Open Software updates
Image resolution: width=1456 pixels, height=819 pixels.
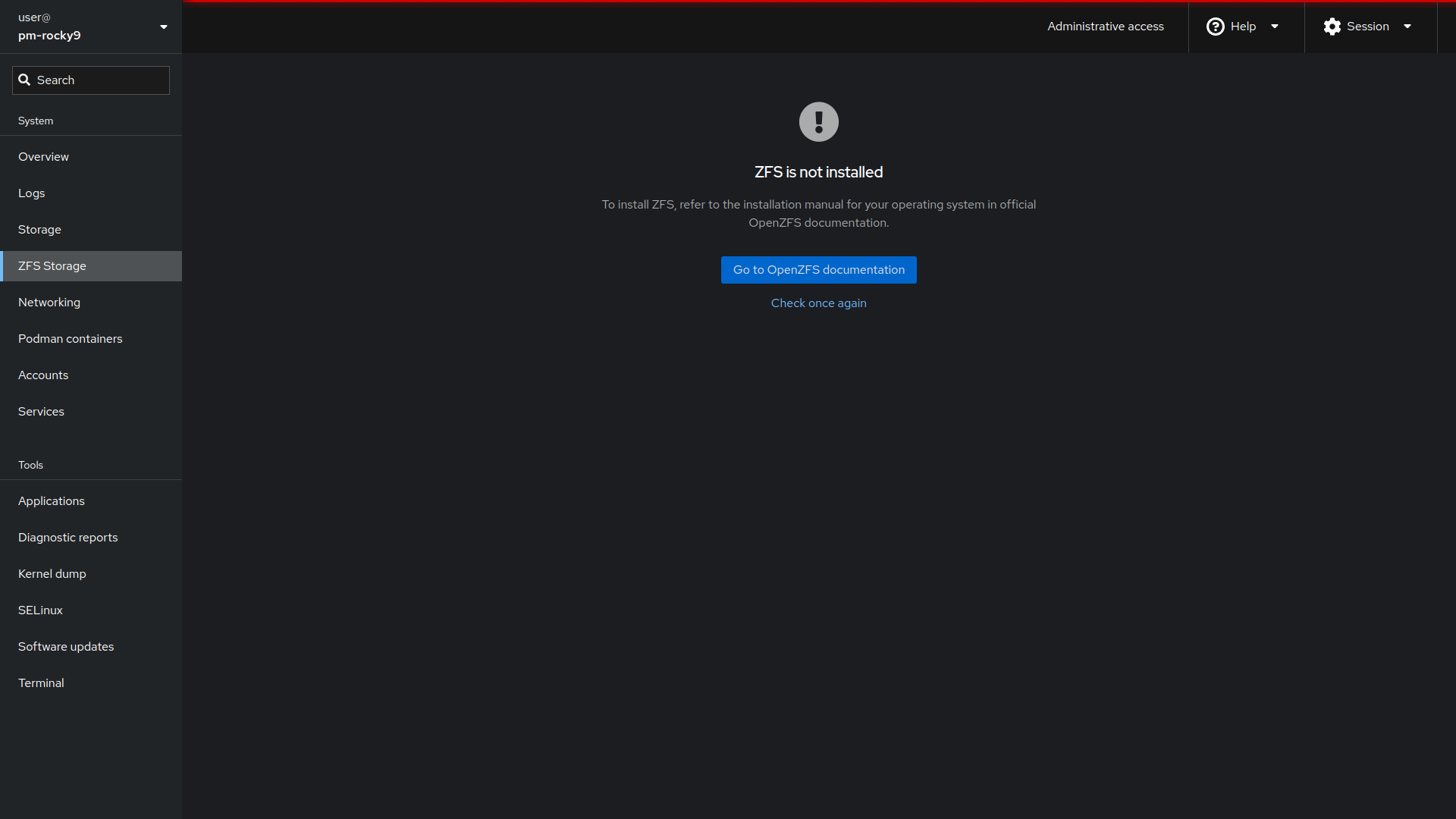tap(91, 647)
